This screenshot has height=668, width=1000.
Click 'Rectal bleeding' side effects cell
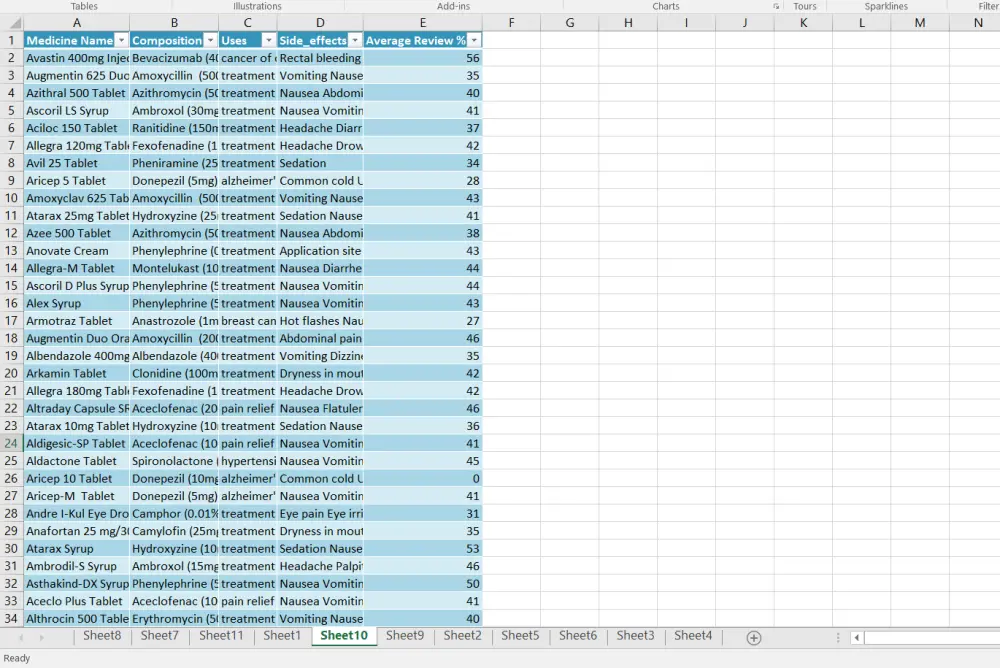[x=320, y=58]
